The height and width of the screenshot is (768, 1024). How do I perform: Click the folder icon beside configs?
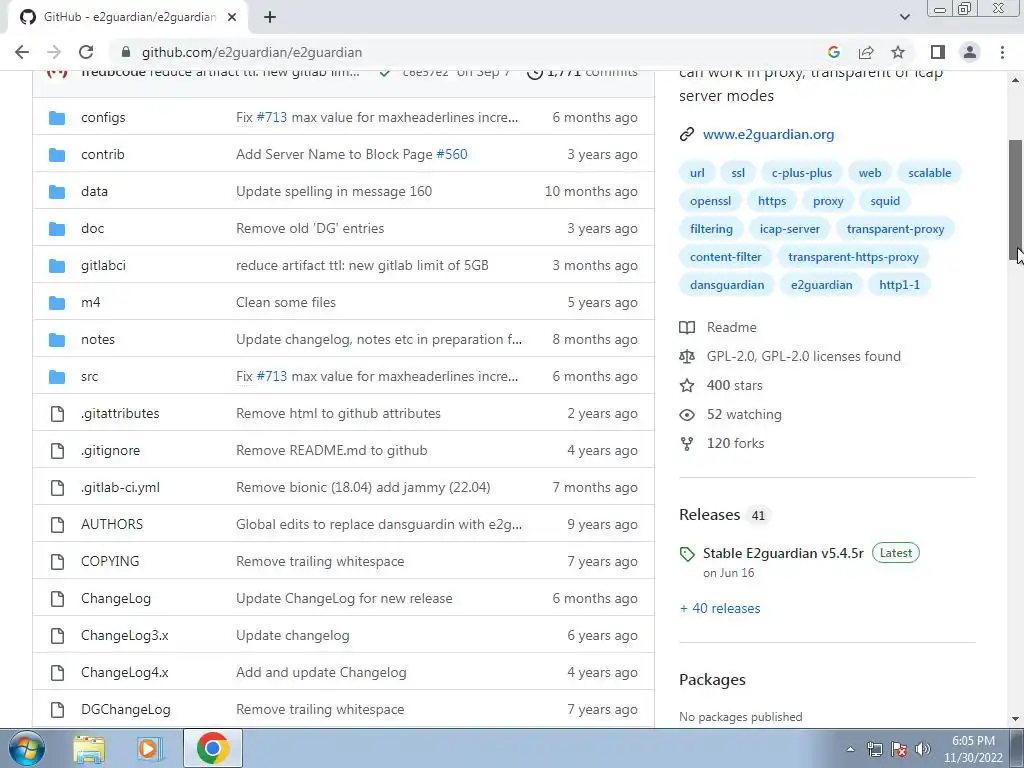click(57, 118)
